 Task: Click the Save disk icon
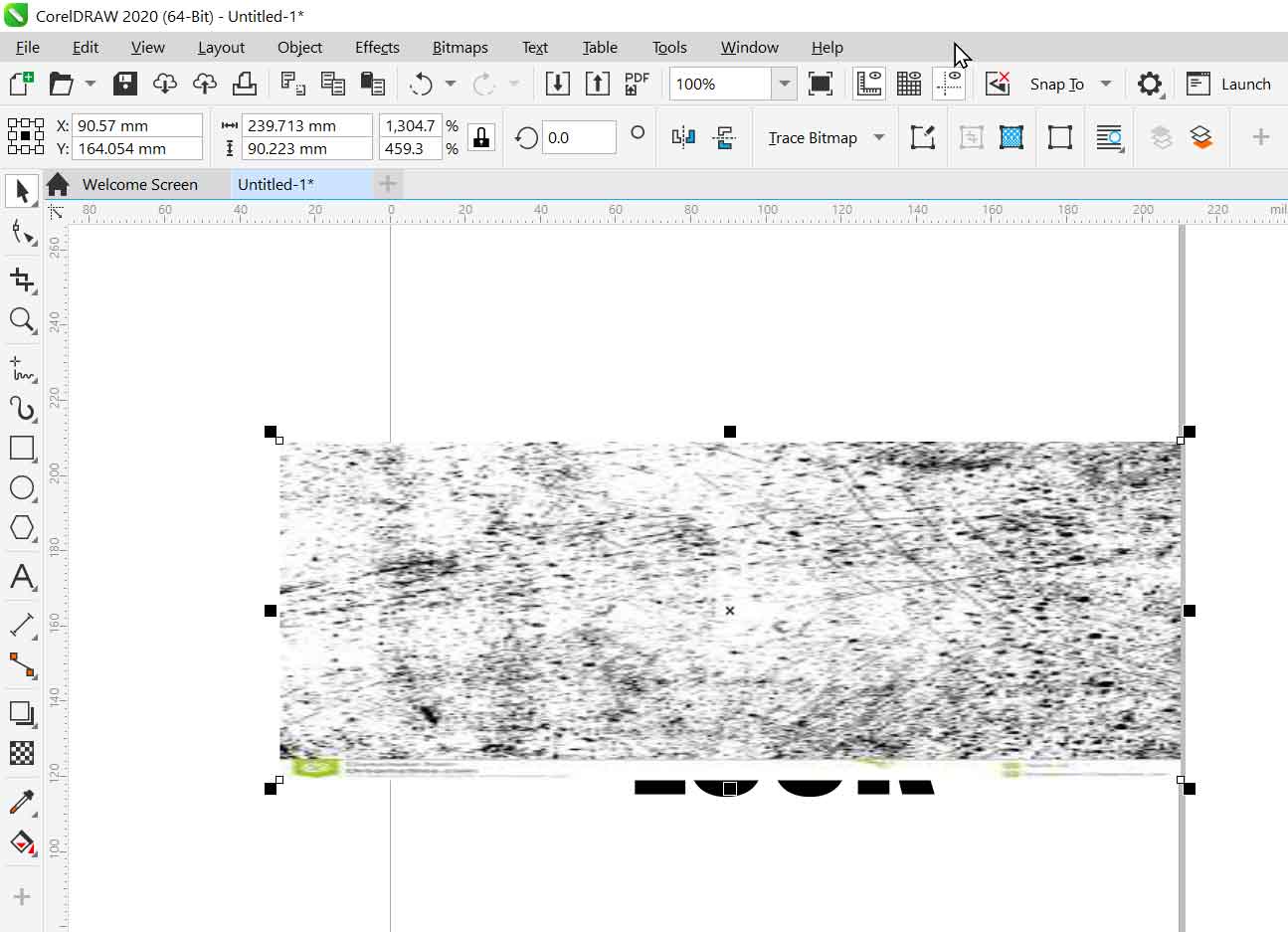point(125,84)
